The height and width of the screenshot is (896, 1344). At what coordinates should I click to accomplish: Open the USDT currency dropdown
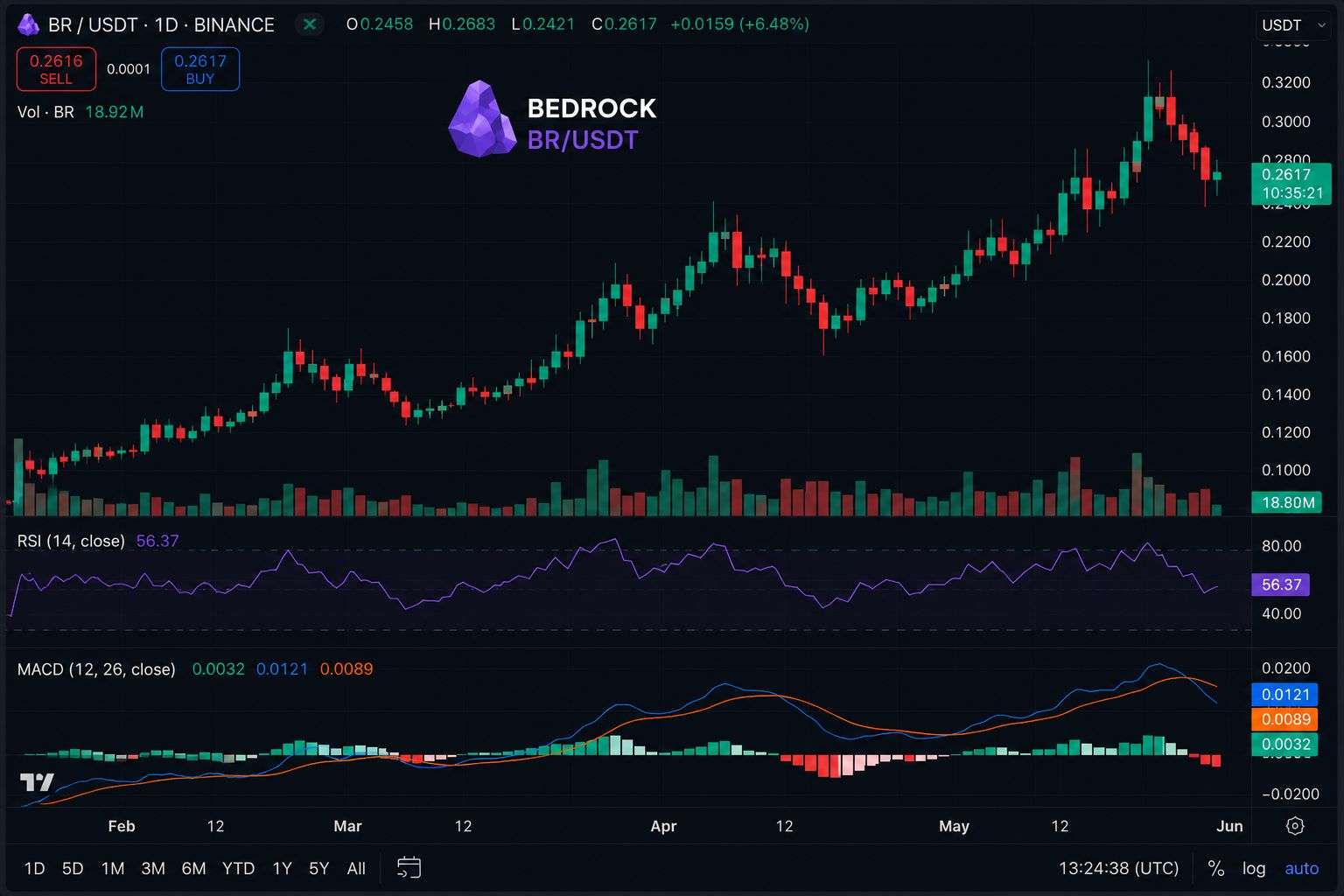1293,25
